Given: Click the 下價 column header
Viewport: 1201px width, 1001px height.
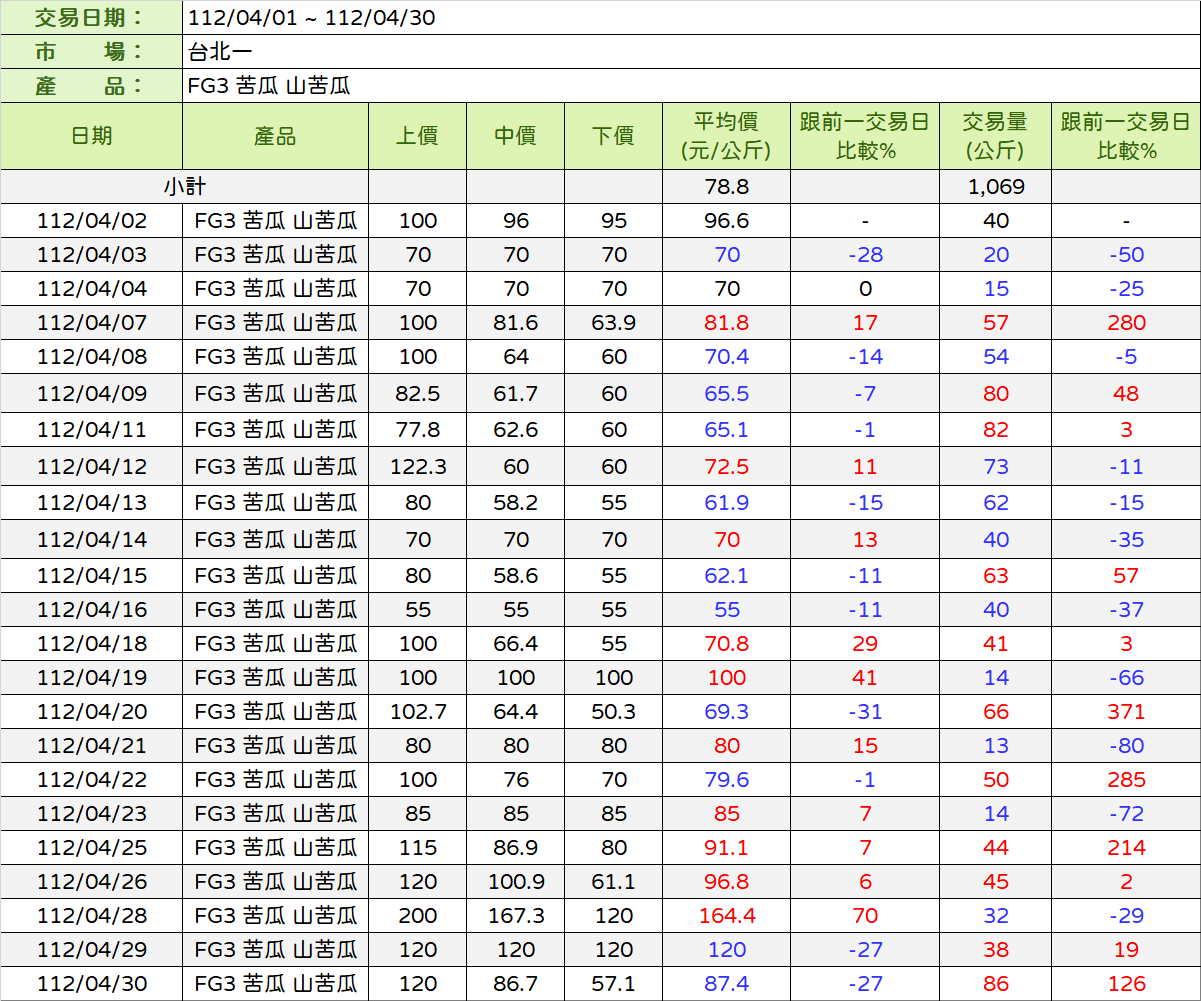Looking at the screenshot, I should click(613, 136).
